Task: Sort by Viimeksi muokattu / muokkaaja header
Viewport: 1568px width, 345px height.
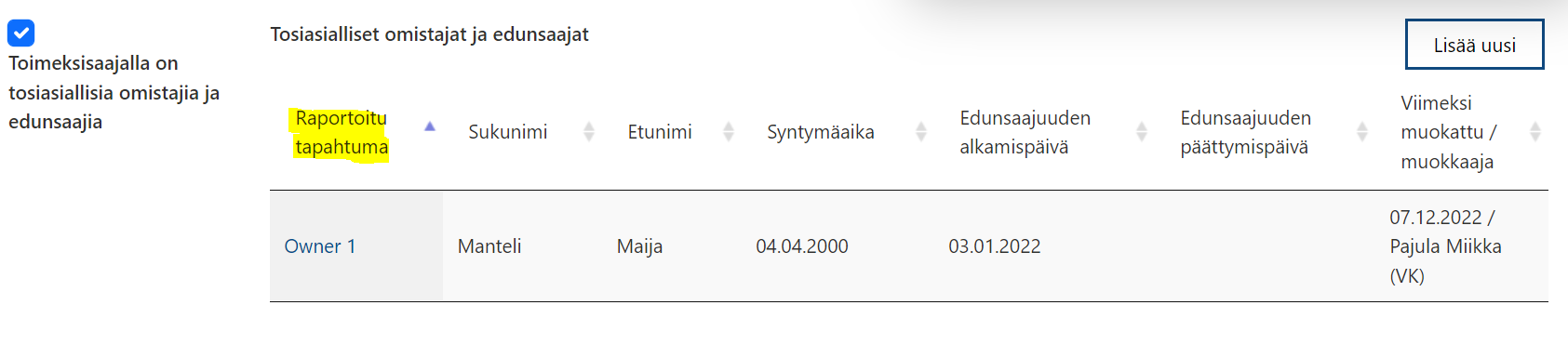Action: [1448, 132]
